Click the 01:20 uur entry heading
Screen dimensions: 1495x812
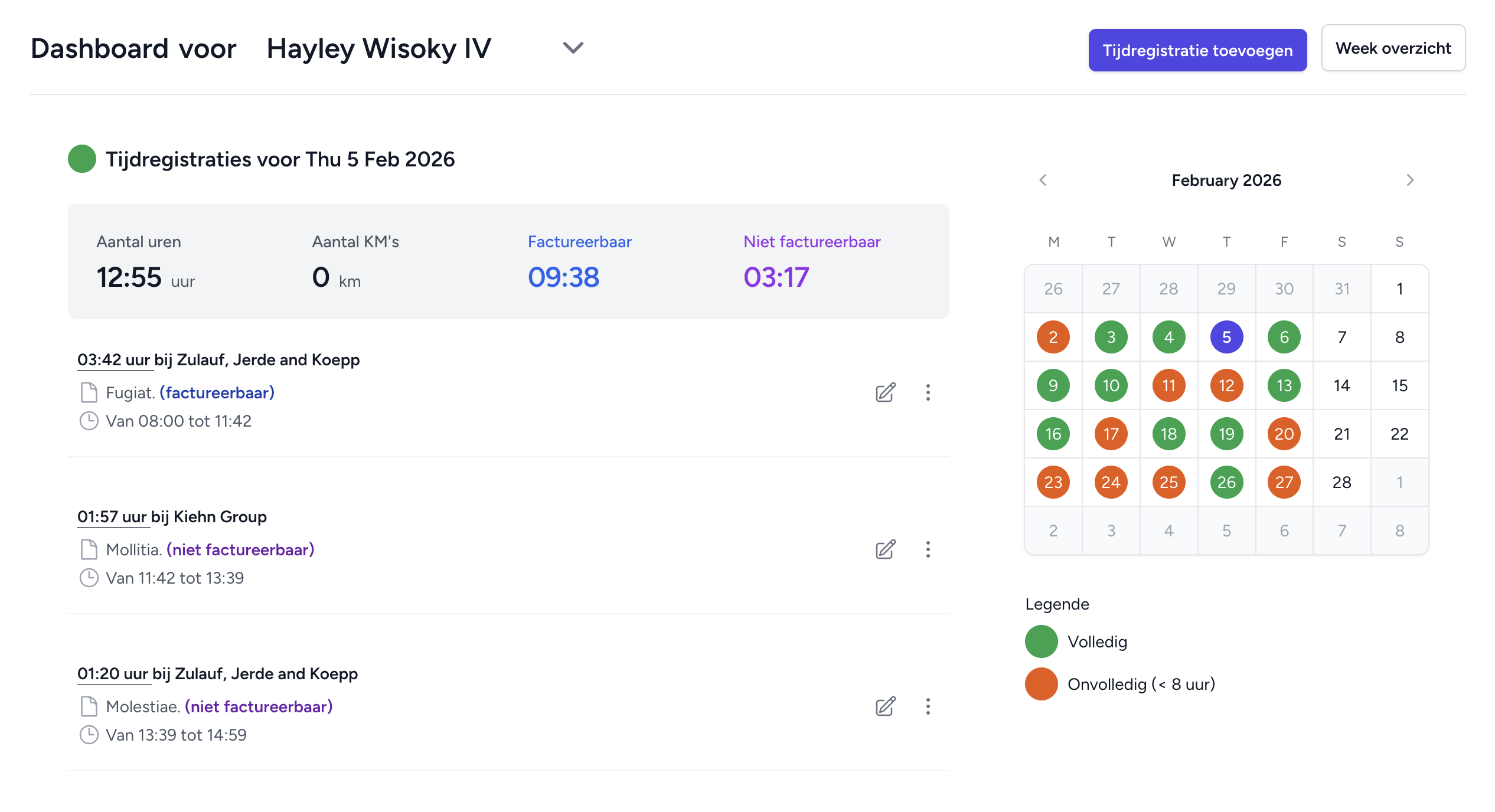point(217,673)
